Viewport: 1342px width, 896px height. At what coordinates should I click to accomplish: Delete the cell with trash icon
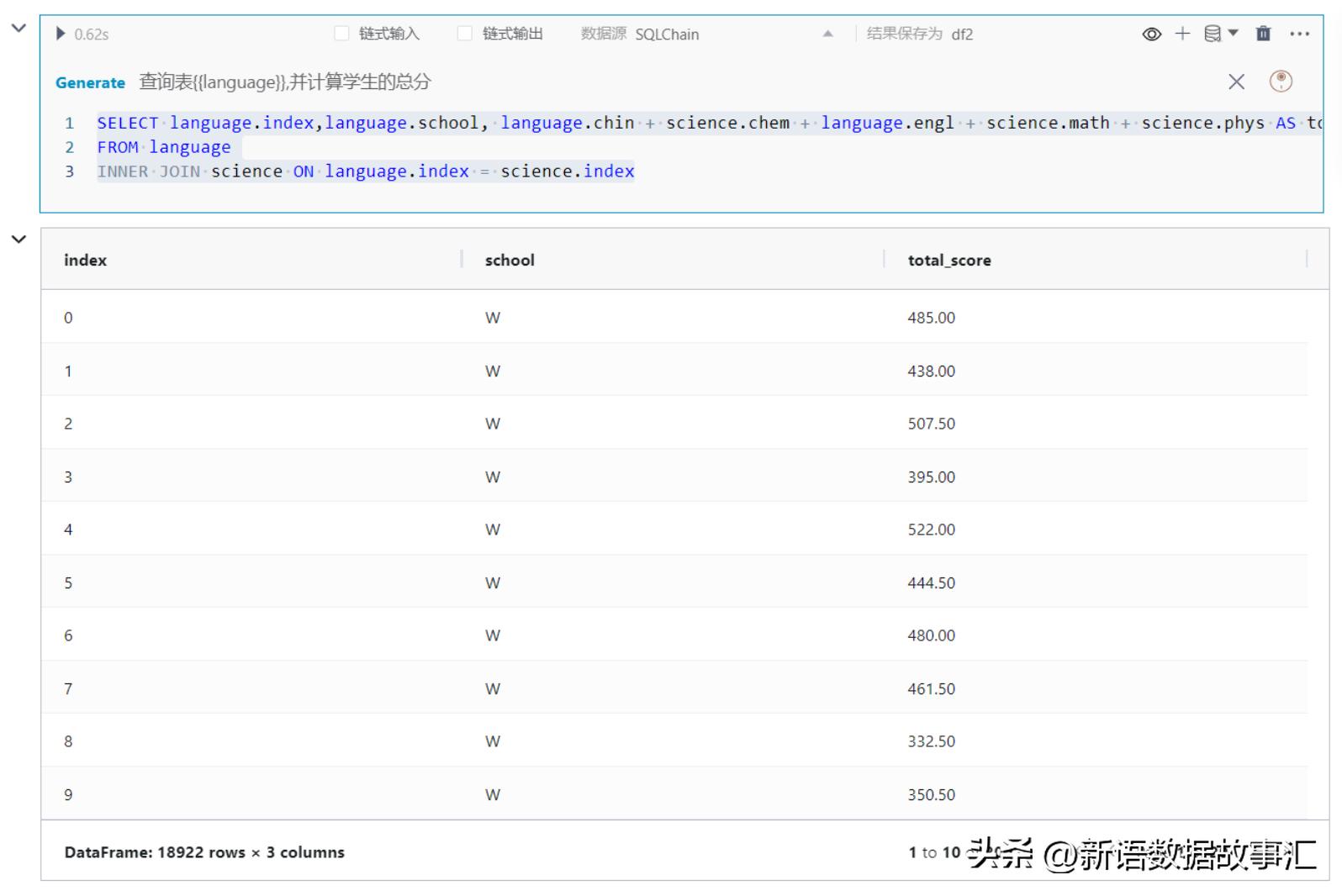point(1263,34)
